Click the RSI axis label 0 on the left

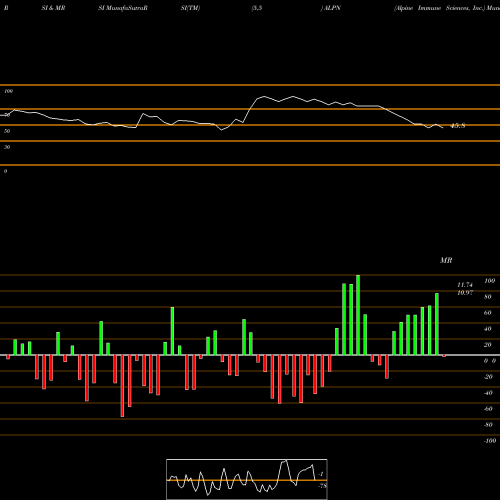(x=5, y=171)
